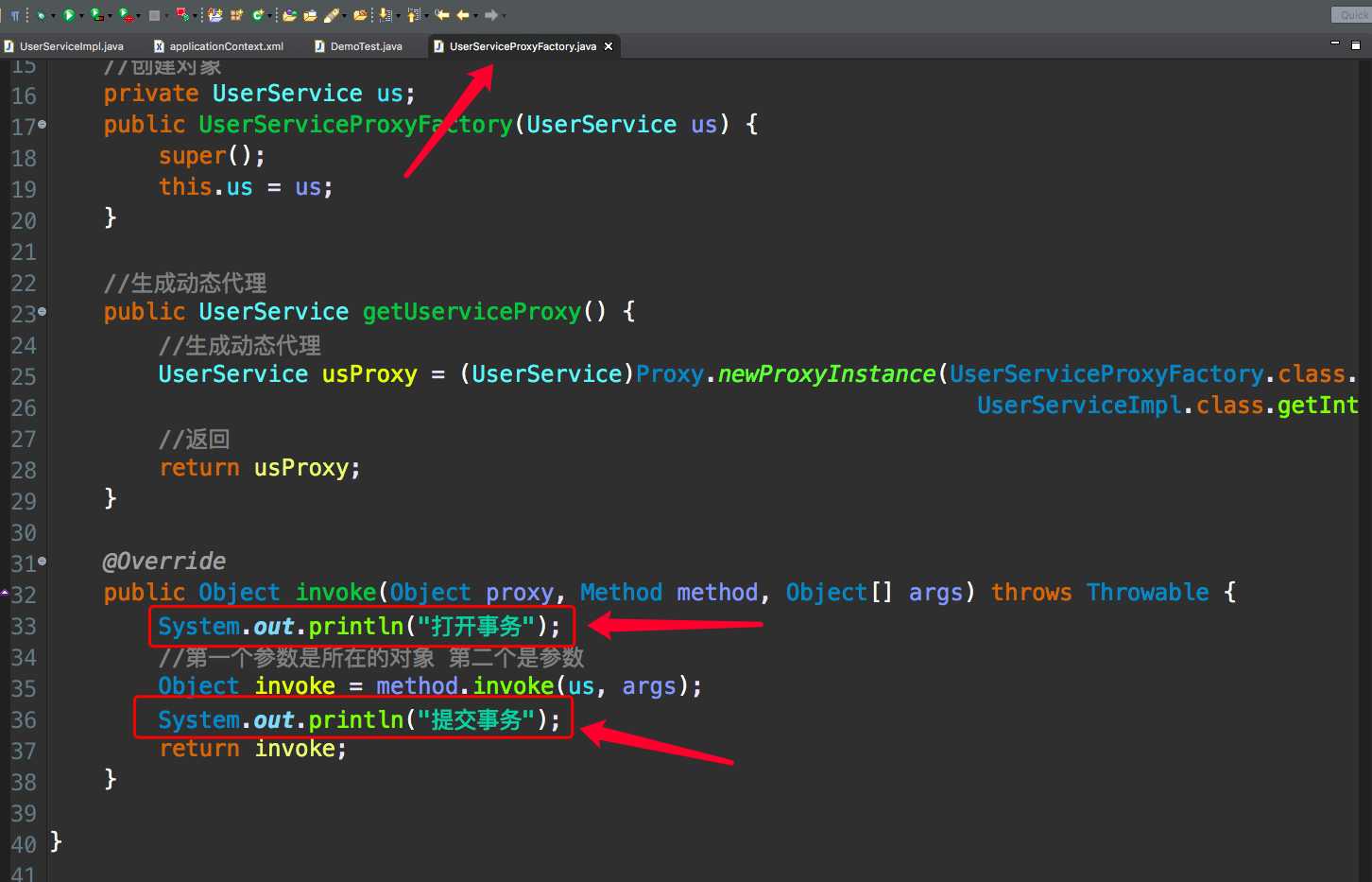Click the folder icon after Search
1372x882 pixels.
(x=361, y=15)
